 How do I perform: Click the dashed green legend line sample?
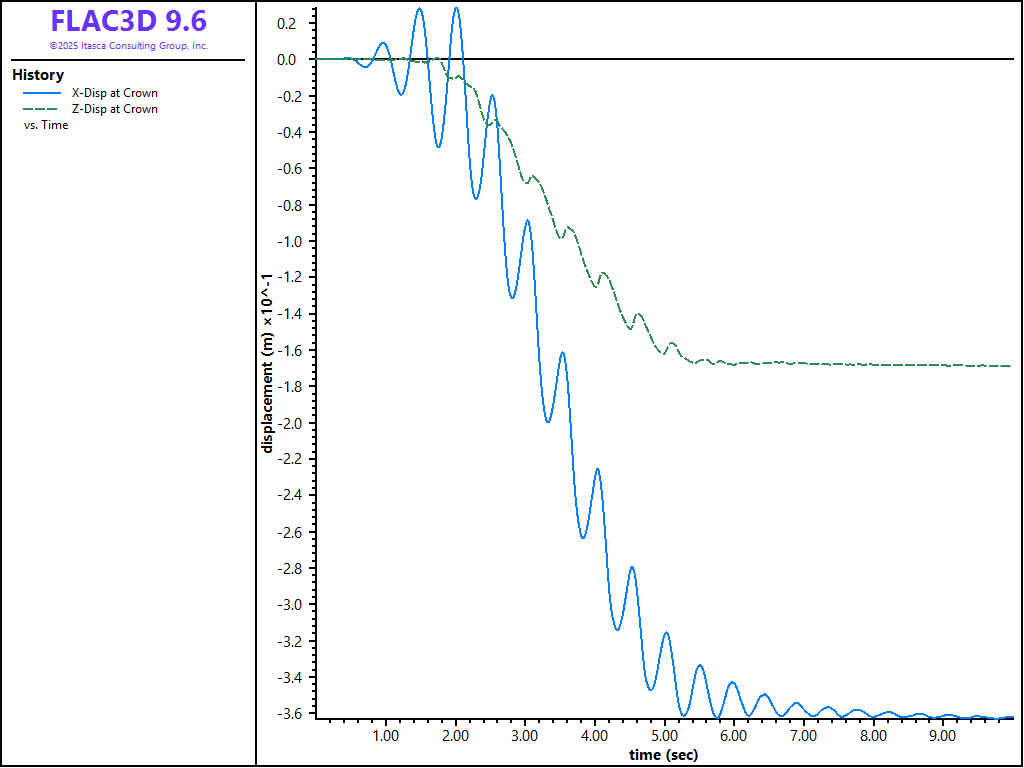click(x=42, y=109)
